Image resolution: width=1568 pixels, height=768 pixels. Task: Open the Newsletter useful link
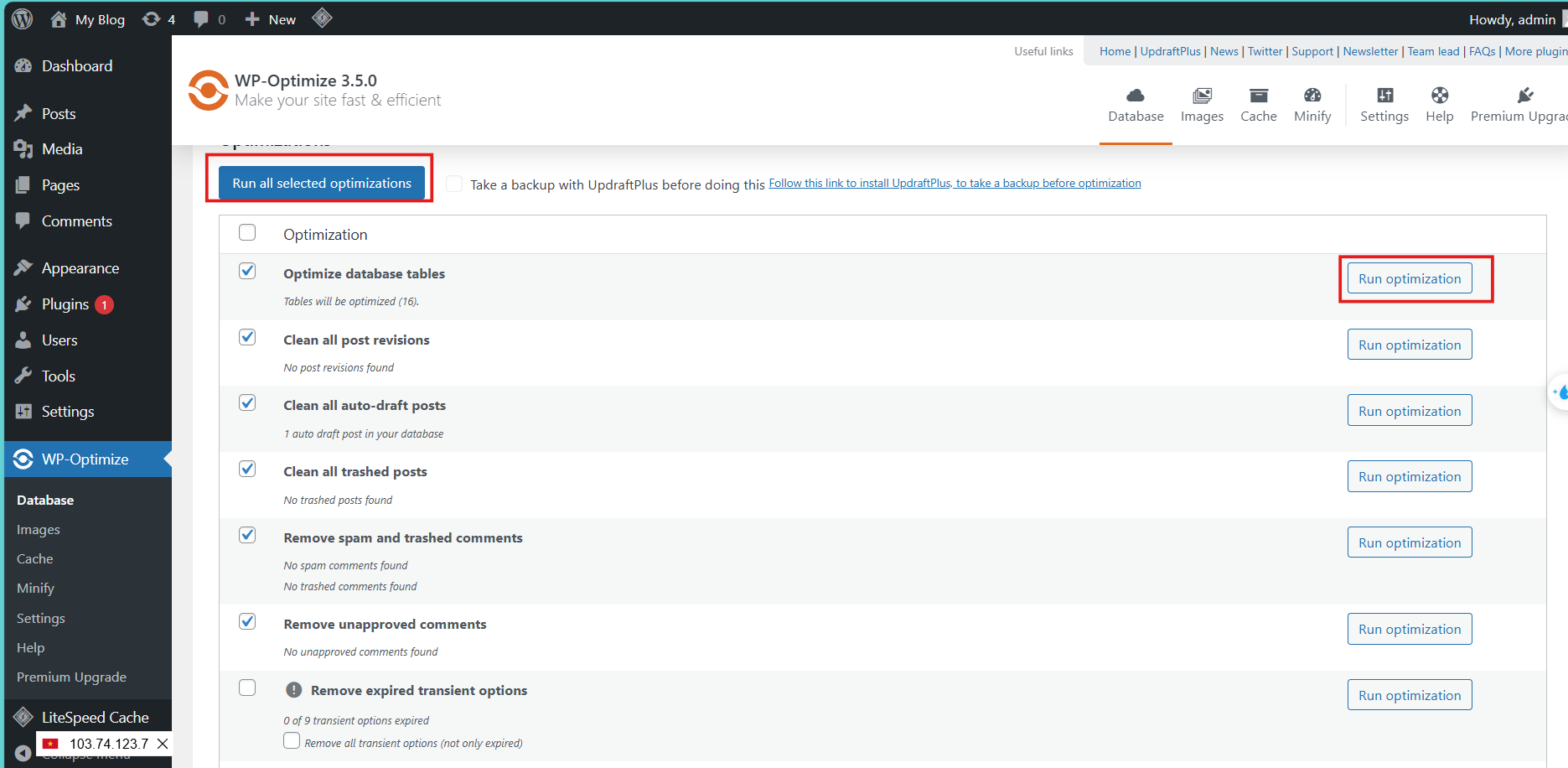[1370, 51]
